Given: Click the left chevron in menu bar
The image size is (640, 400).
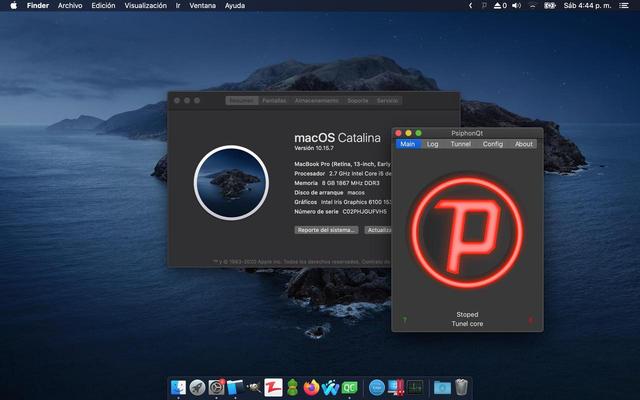Looking at the screenshot, I should 470,5.
